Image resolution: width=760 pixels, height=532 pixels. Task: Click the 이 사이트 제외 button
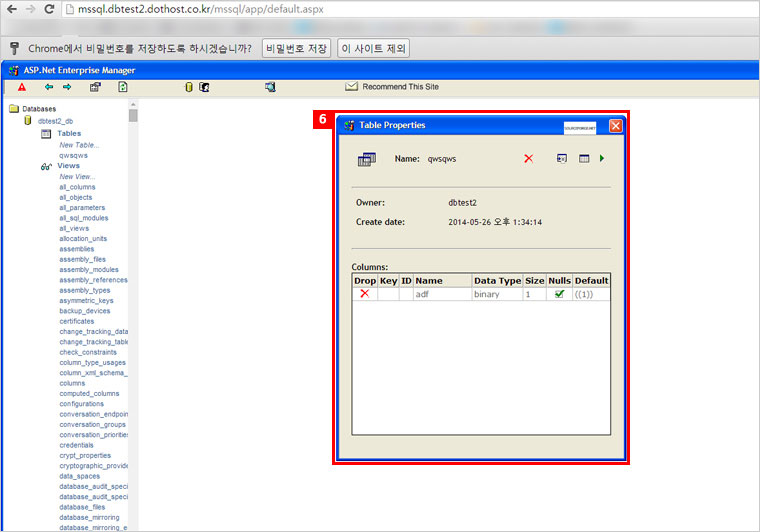(373, 48)
